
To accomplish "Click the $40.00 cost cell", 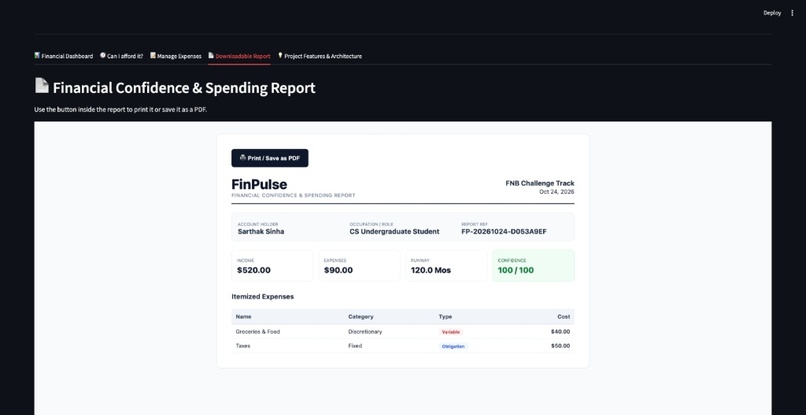I will (x=560, y=332).
